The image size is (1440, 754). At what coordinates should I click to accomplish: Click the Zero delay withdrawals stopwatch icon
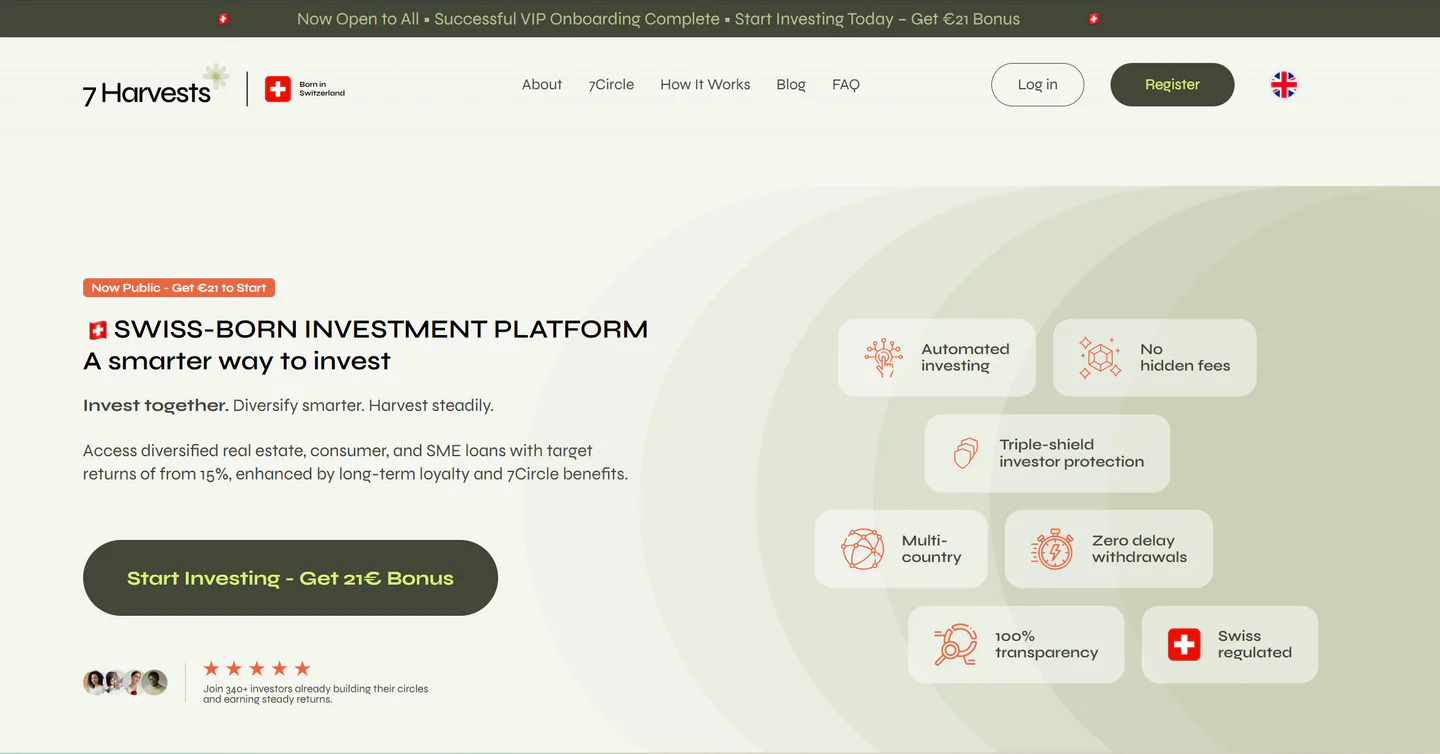point(1052,549)
